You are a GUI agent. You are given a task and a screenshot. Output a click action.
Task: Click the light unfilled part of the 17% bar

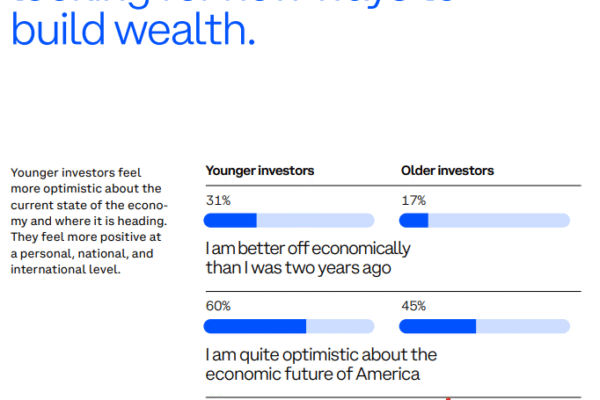tap(498, 220)
